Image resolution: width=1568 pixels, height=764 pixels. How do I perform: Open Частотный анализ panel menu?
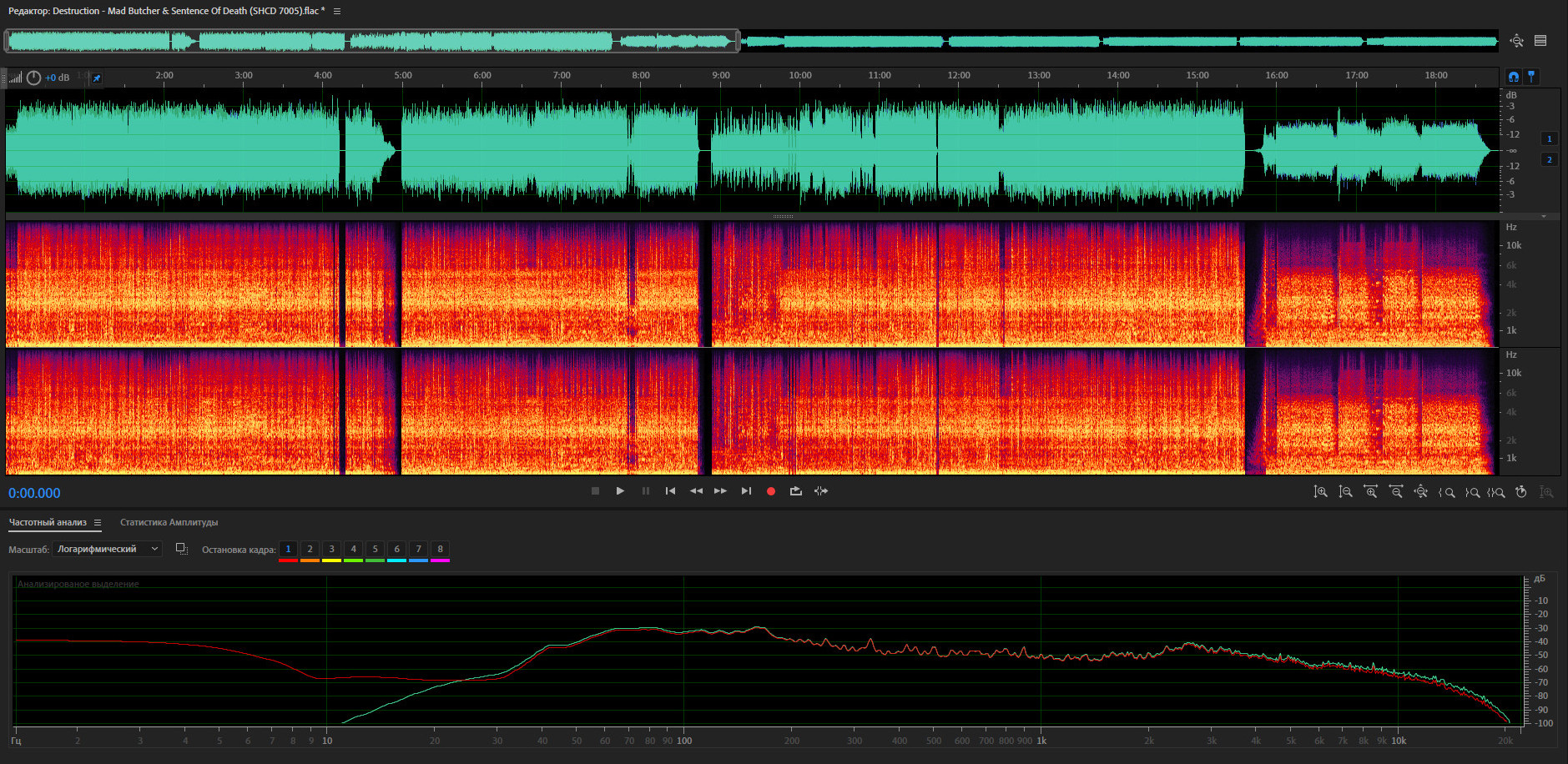[98, 523]
